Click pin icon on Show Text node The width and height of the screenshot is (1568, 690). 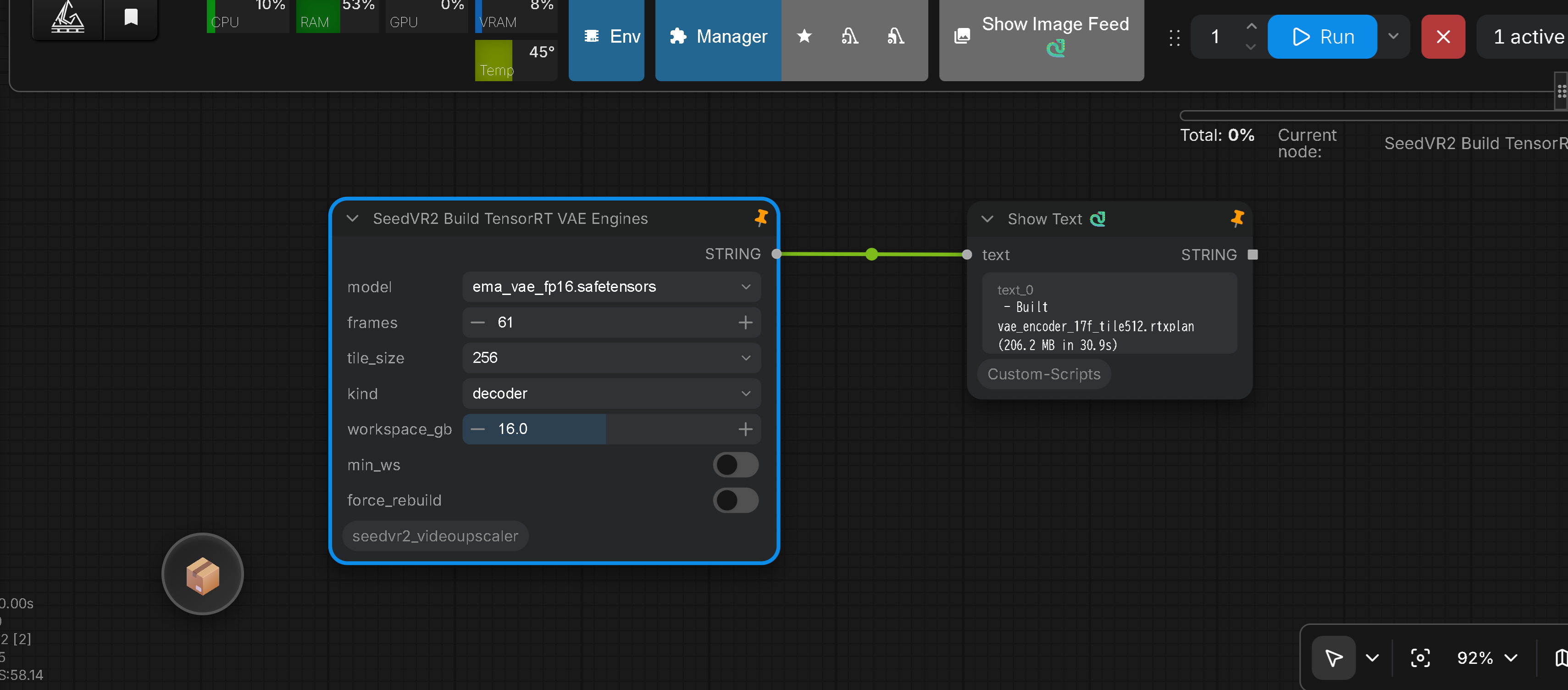click(1237, 219)
